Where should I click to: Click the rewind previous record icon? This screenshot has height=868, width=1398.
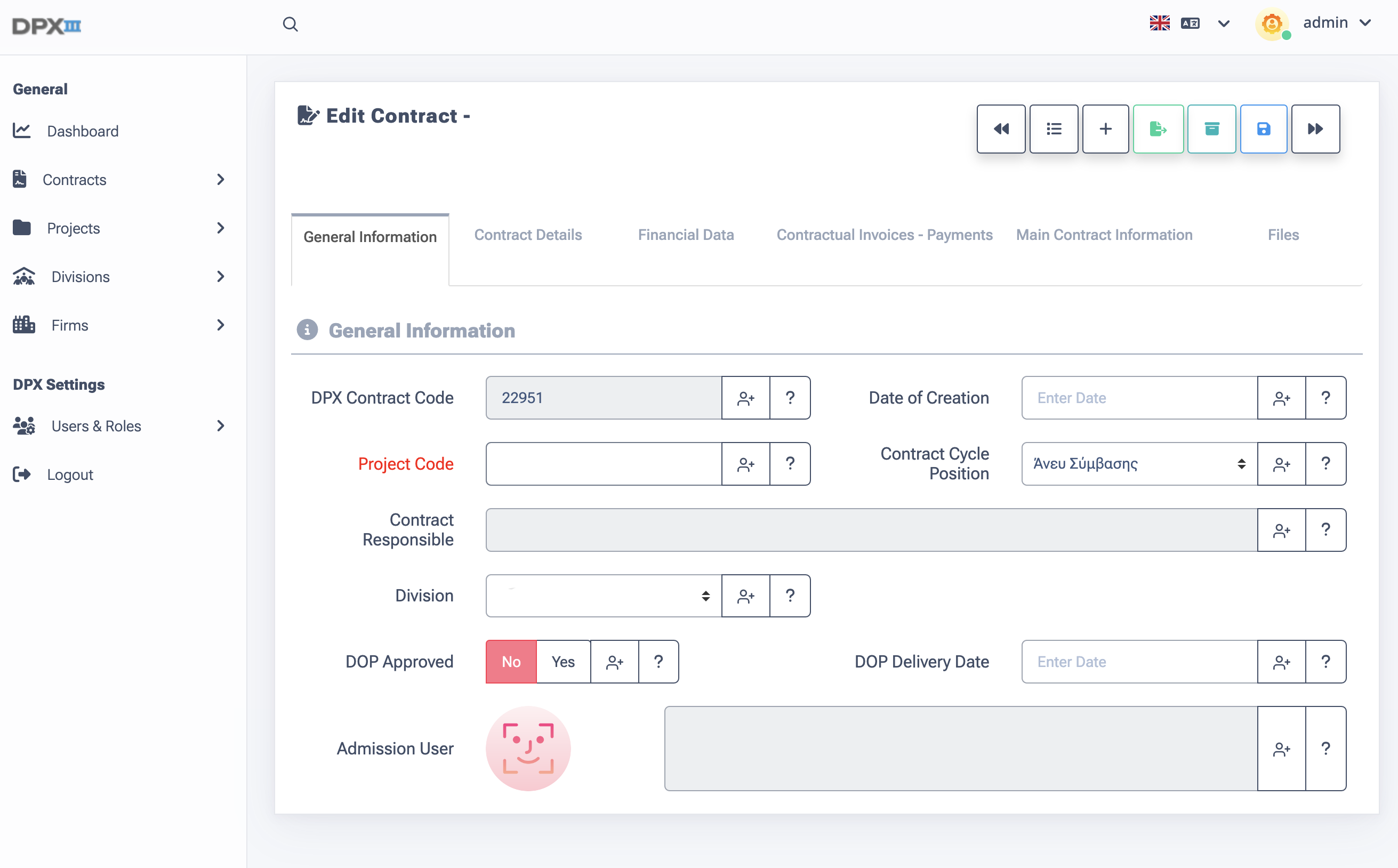pos(1001,128)
